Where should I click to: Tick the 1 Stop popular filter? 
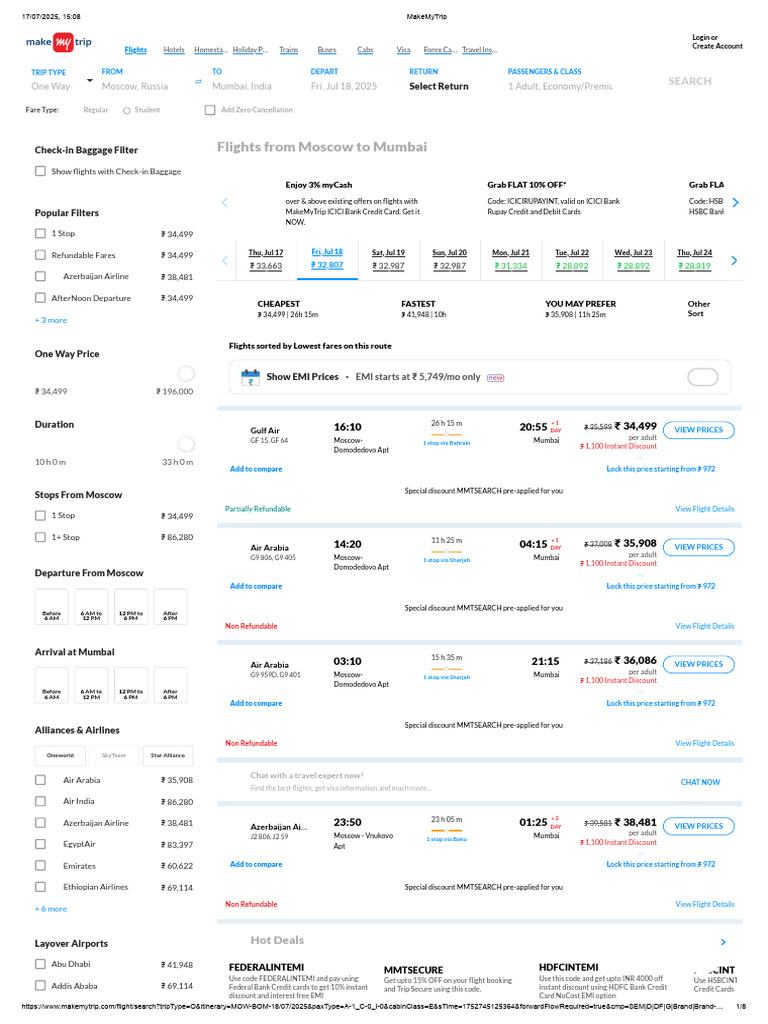40,233
